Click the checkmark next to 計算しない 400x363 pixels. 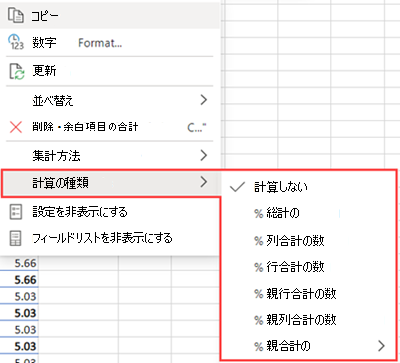[237, 187]
